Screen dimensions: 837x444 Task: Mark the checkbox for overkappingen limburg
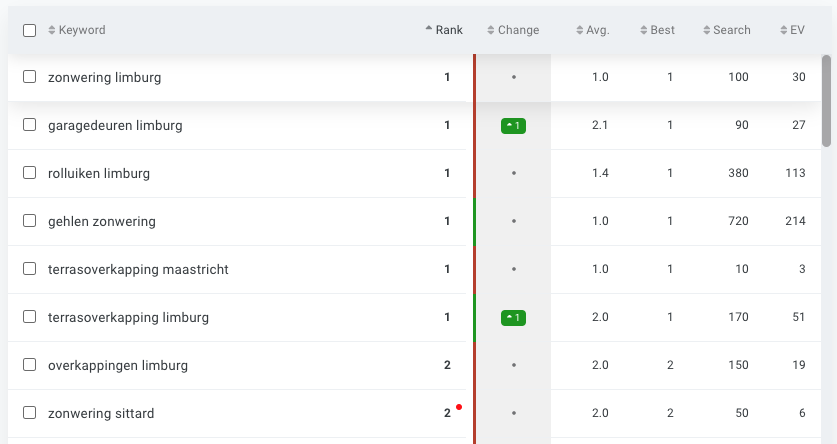(x=29, y=365)
